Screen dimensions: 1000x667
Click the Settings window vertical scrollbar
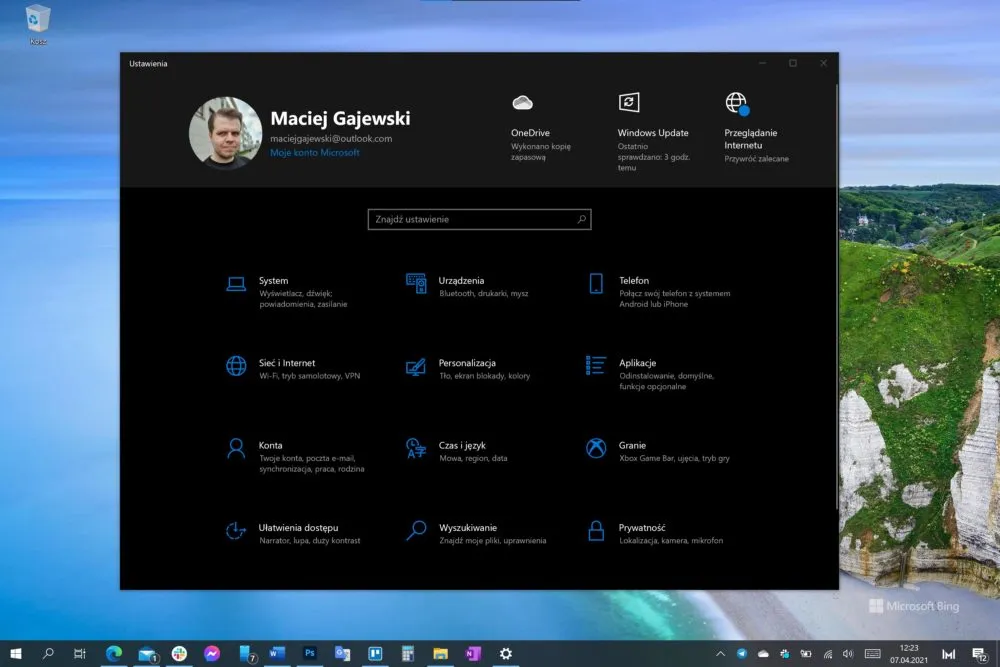[x=837, y=296]
